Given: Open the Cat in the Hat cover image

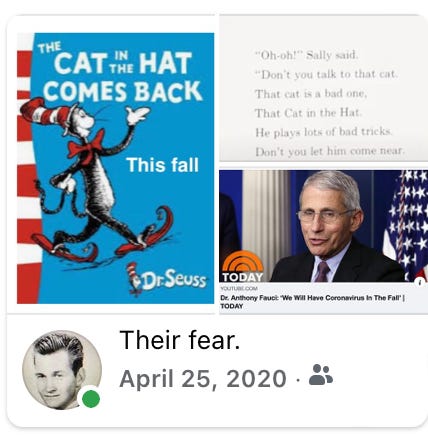Looking at the screenshot, I should (115, 168).
